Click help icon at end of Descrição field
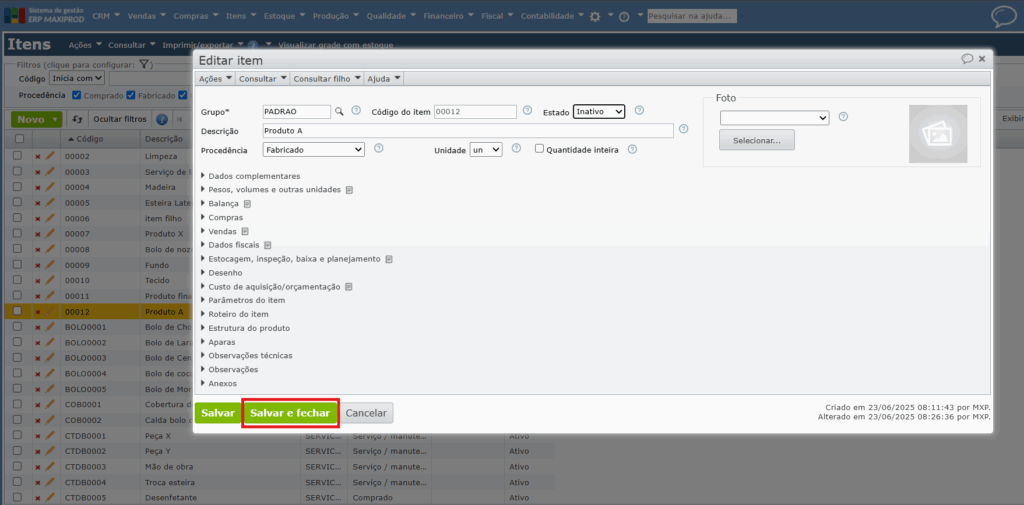 pos(684,129)
